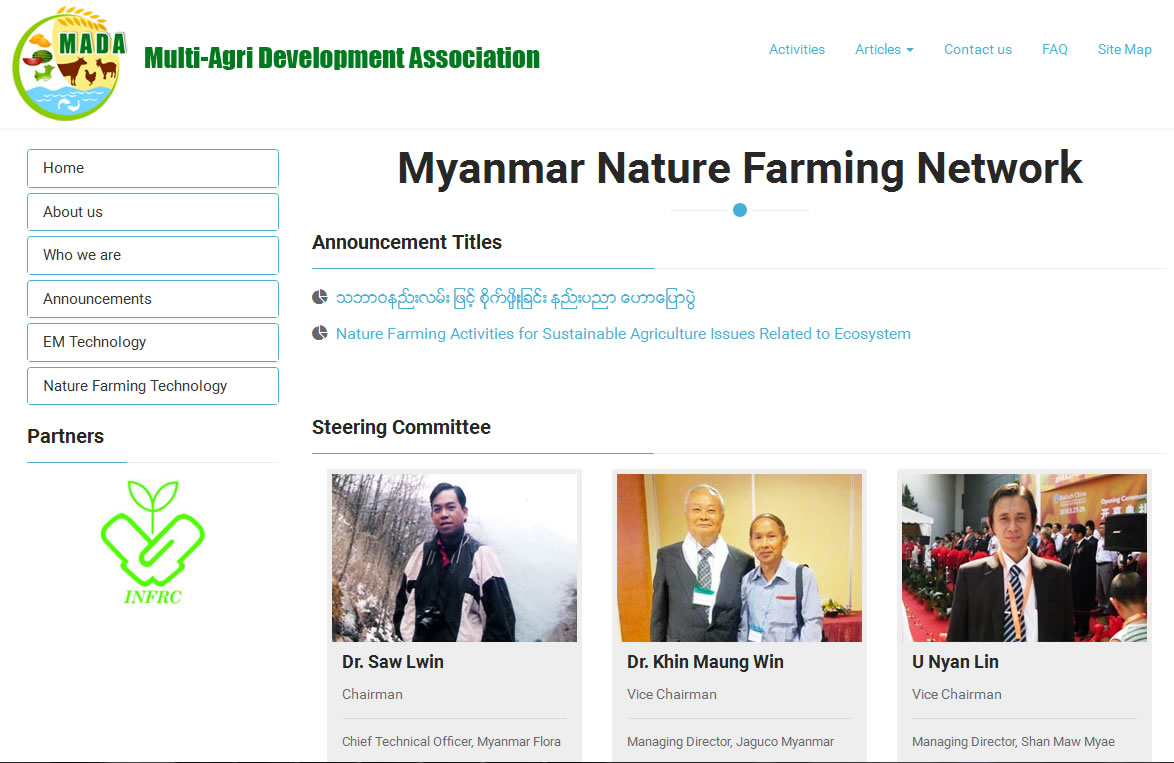Open the photo of U Nyan Lin
Image resolution: width=1174 pixels, height=763 pixels.
pyautogui.click(x=1024, y=557)
